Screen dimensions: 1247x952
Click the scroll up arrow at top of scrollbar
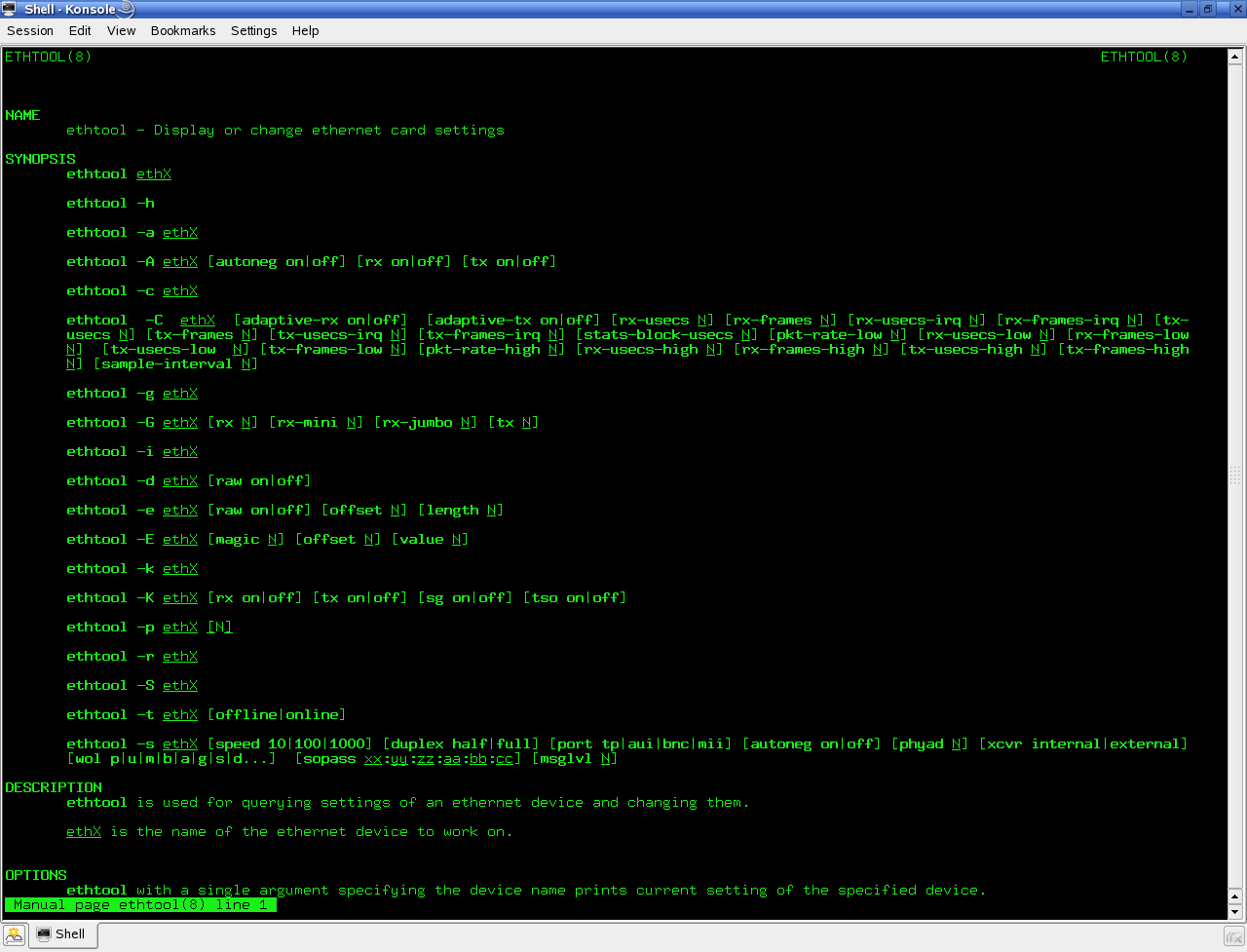click(x=1235, y=57)
